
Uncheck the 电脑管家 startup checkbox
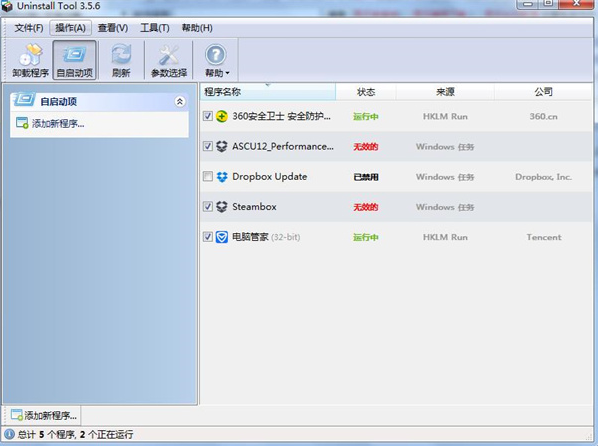tap(208, 237)
